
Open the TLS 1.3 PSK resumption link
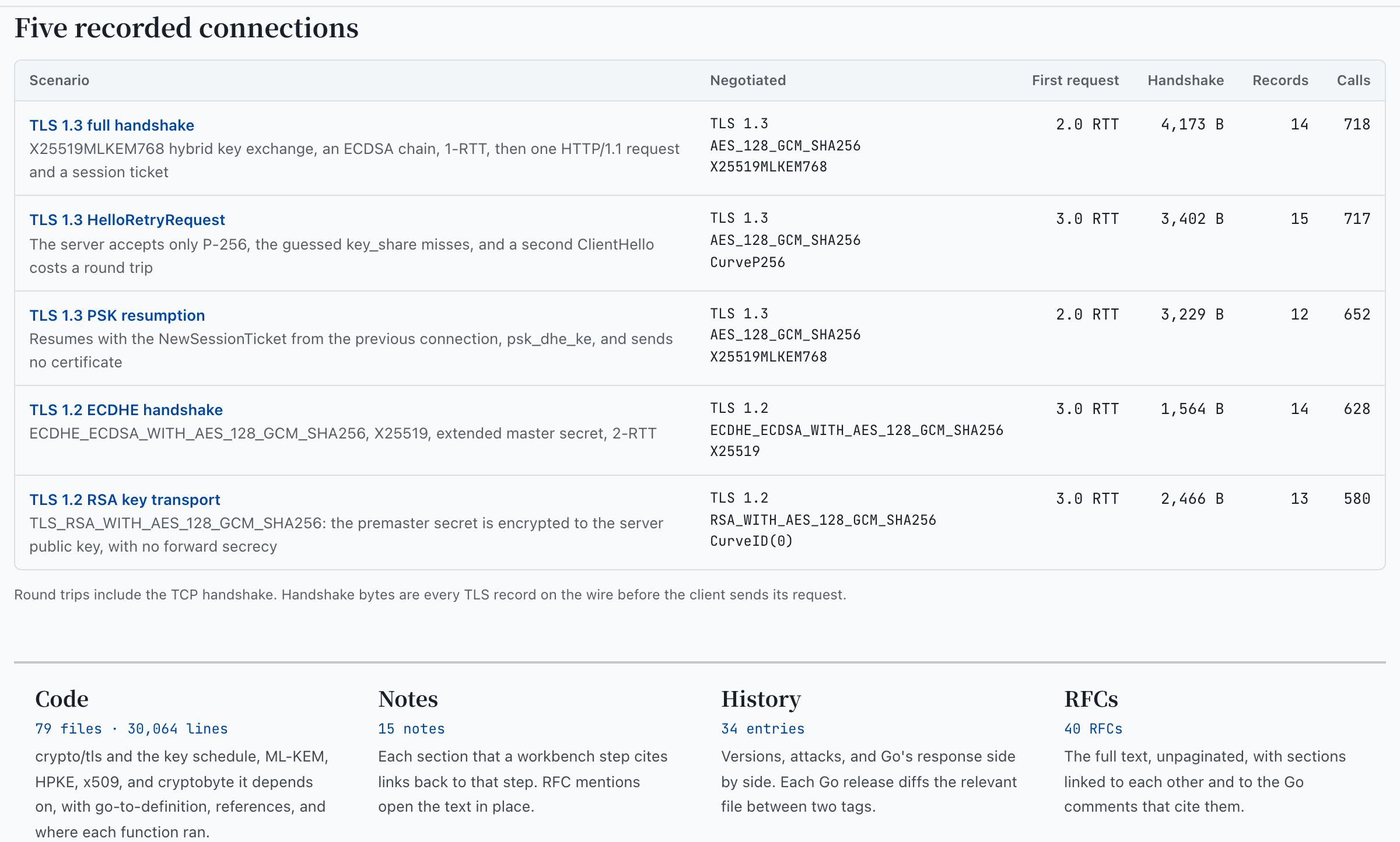tap(117, 315)
